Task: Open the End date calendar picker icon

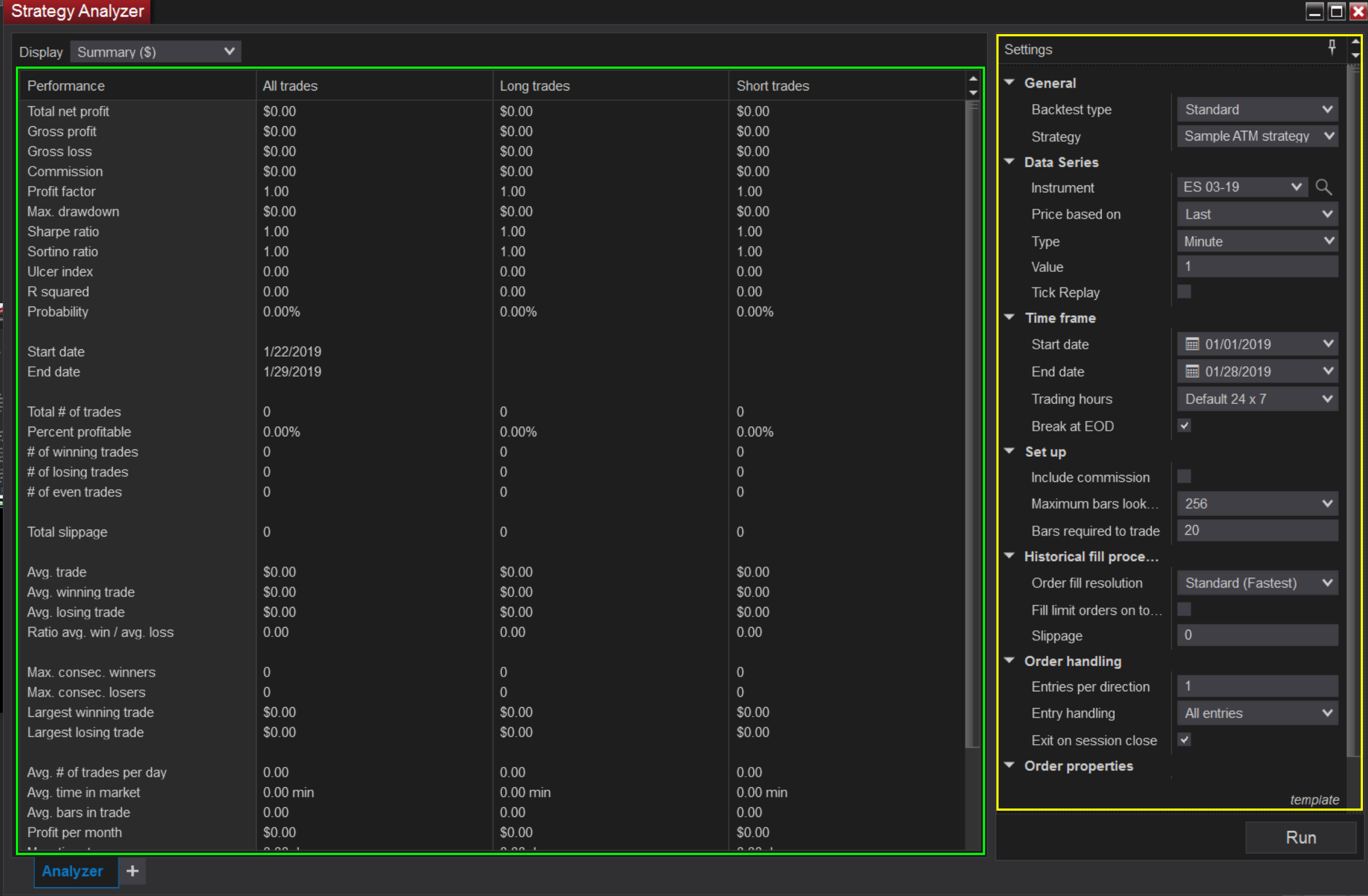Action: coord(1192,372)
